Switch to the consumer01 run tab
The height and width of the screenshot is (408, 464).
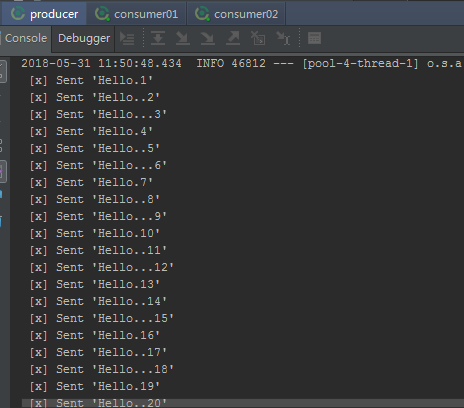[x=137, y=14]
